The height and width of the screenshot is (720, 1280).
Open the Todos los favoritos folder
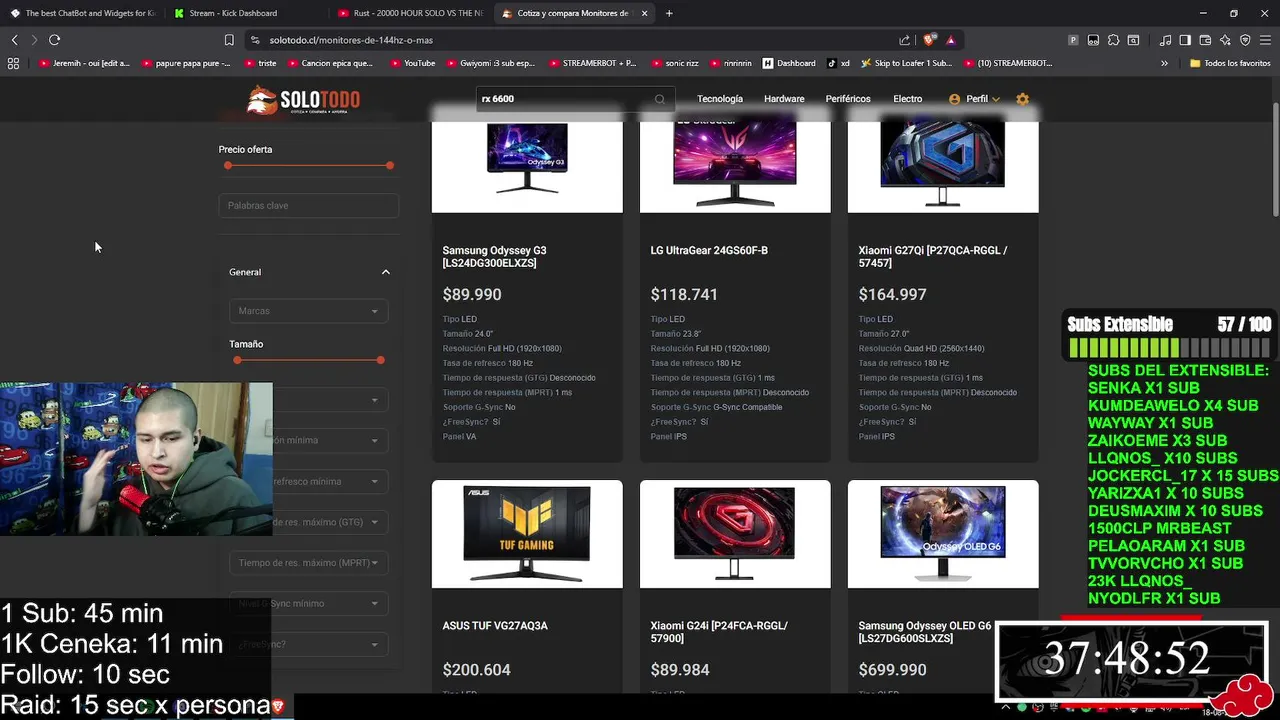point(1230,63)
